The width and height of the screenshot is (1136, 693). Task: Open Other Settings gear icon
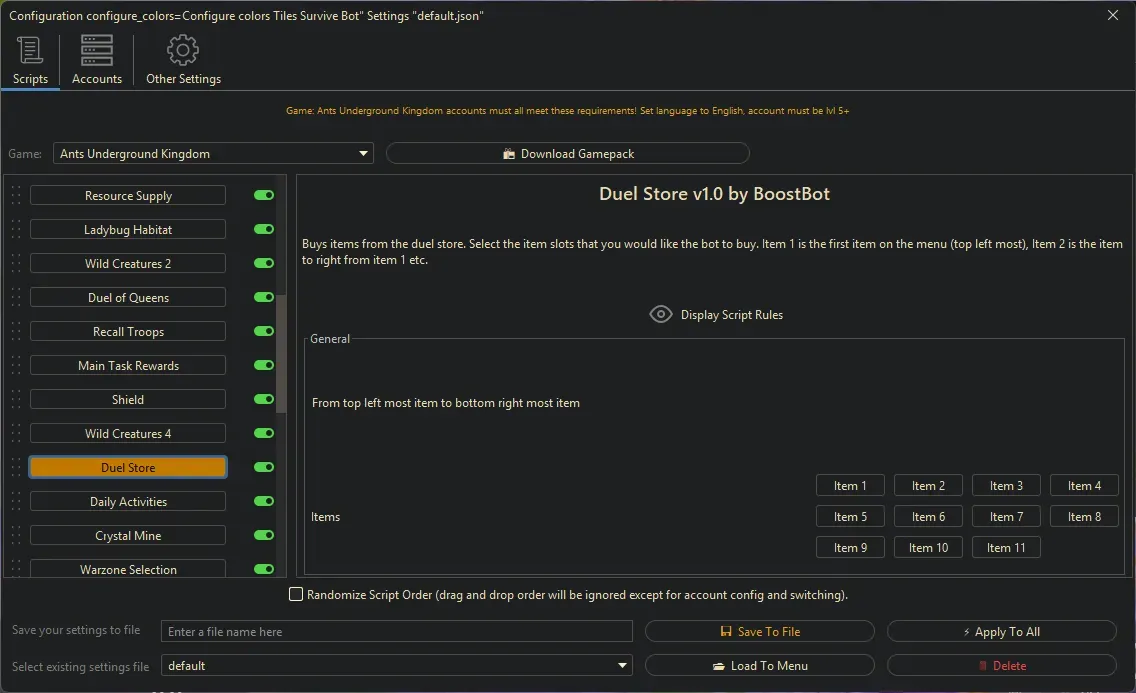tap(183, 50)
